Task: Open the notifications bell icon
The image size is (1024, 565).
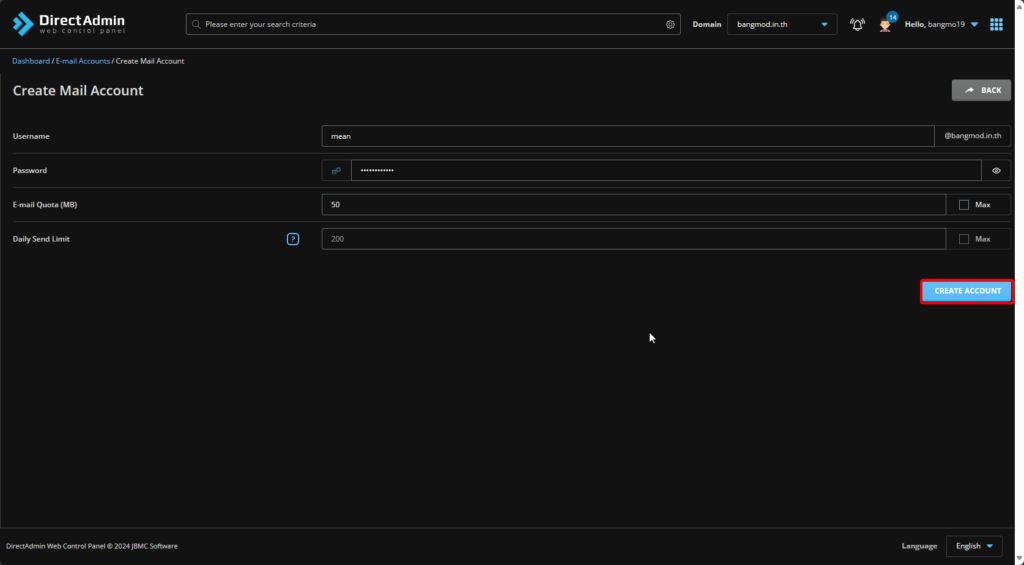Action: (x=857, y=24)
